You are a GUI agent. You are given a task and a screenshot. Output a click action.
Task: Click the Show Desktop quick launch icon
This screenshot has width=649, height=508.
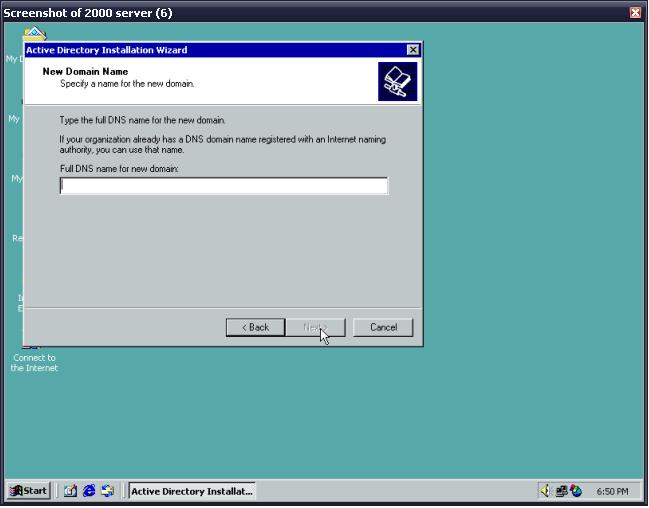point(70,491)
